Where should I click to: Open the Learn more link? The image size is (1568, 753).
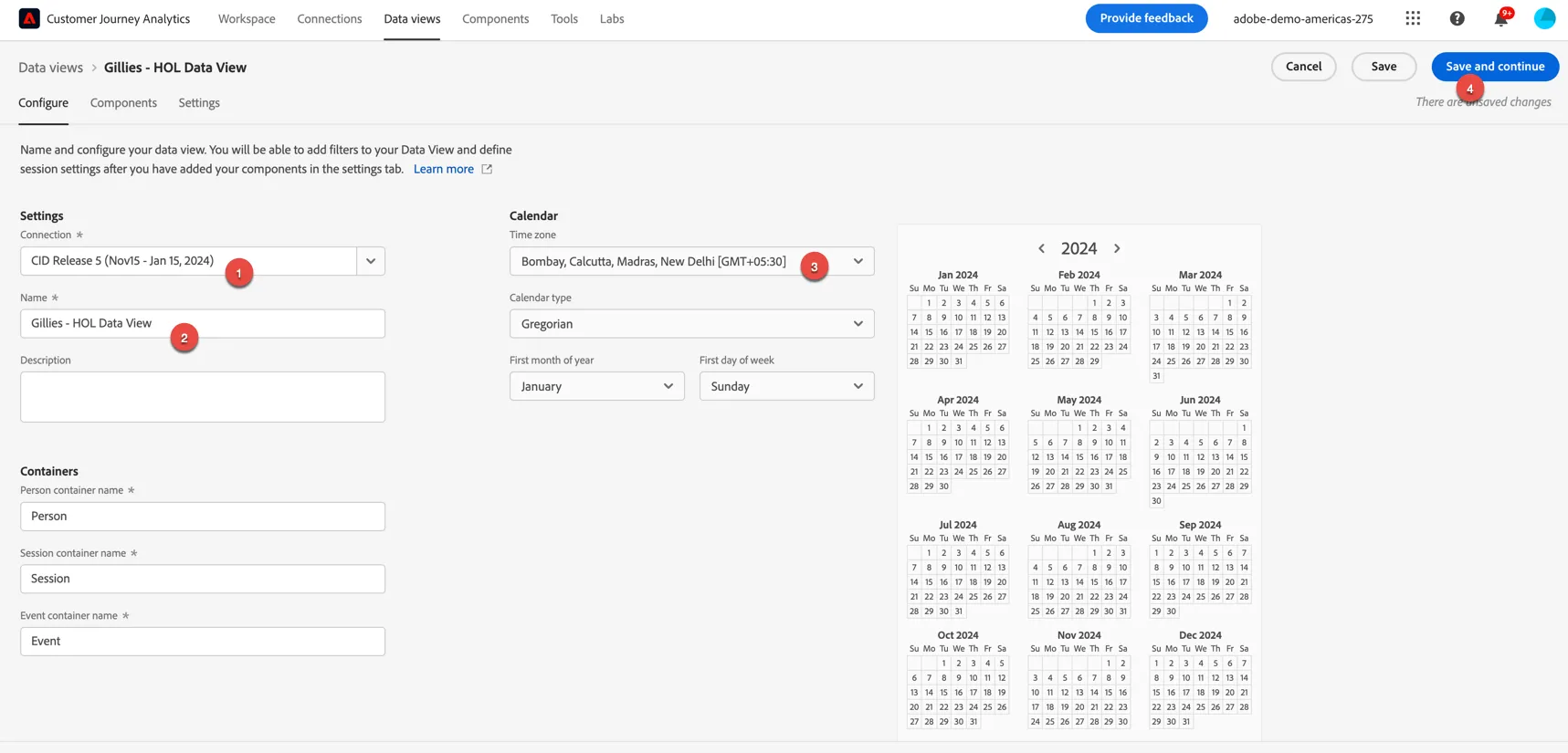(x=444, y=169)
